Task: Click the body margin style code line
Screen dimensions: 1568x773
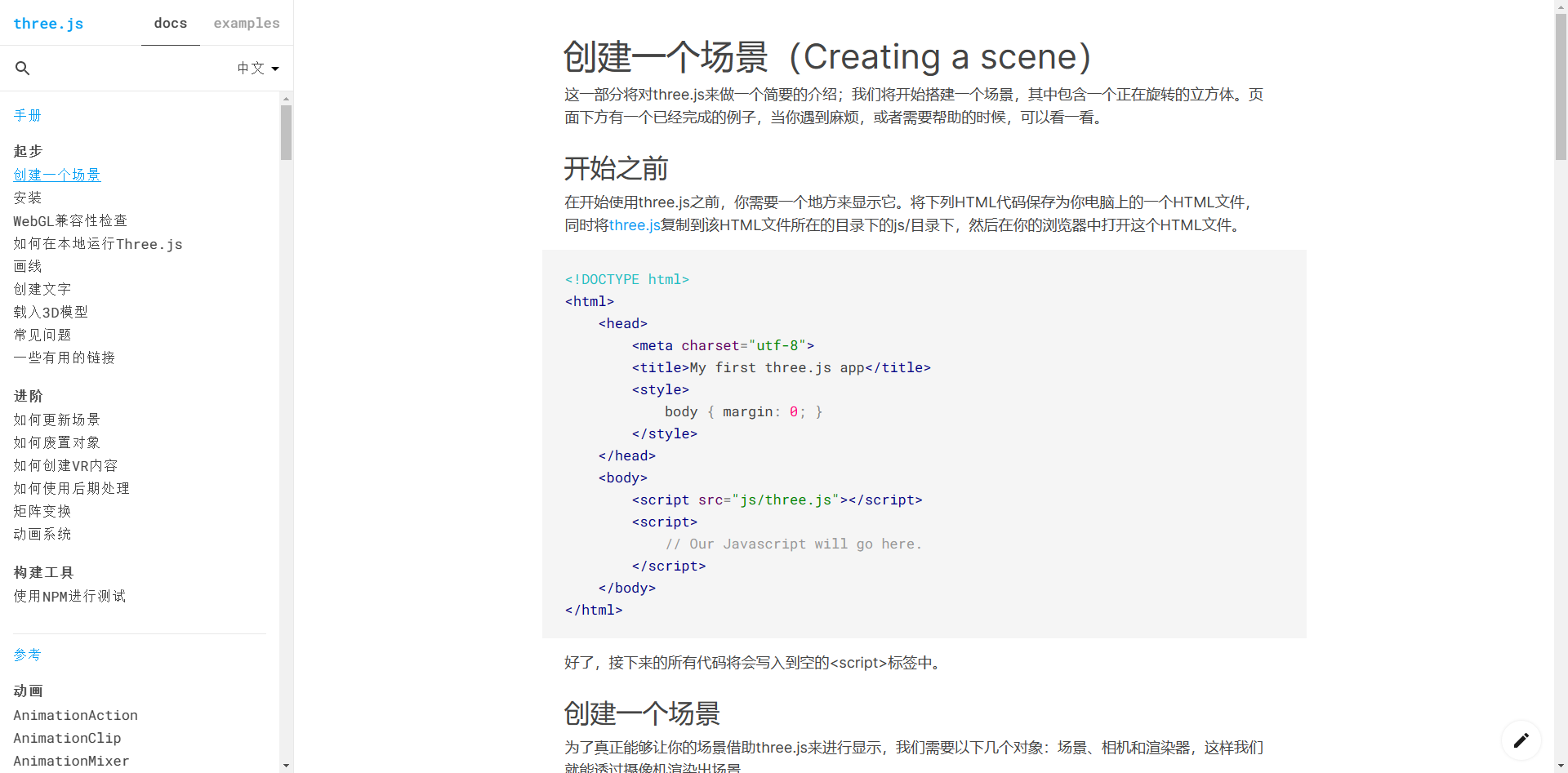Action: coord(744,411)
